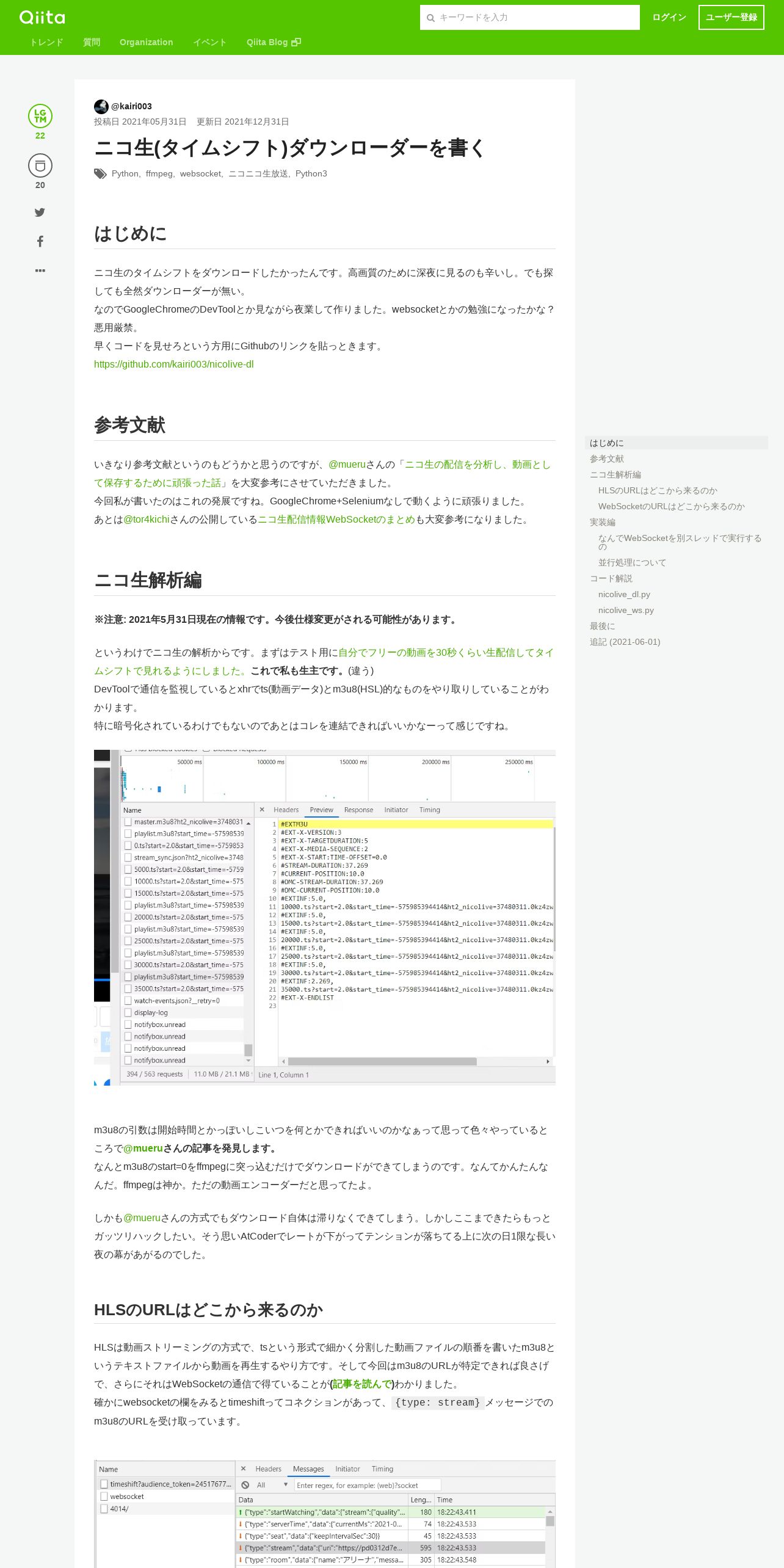Open the more options ellipsis icon
The height and width of the screenshot is (1568, 784).
pyautogui.click(x=40, y=270)
